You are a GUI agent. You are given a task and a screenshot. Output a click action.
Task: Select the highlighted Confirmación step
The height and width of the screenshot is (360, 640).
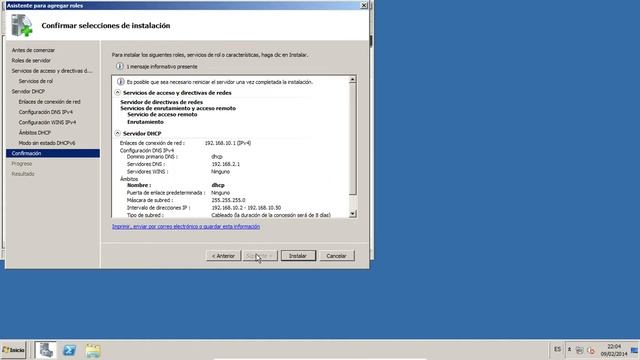pos(53,153)
